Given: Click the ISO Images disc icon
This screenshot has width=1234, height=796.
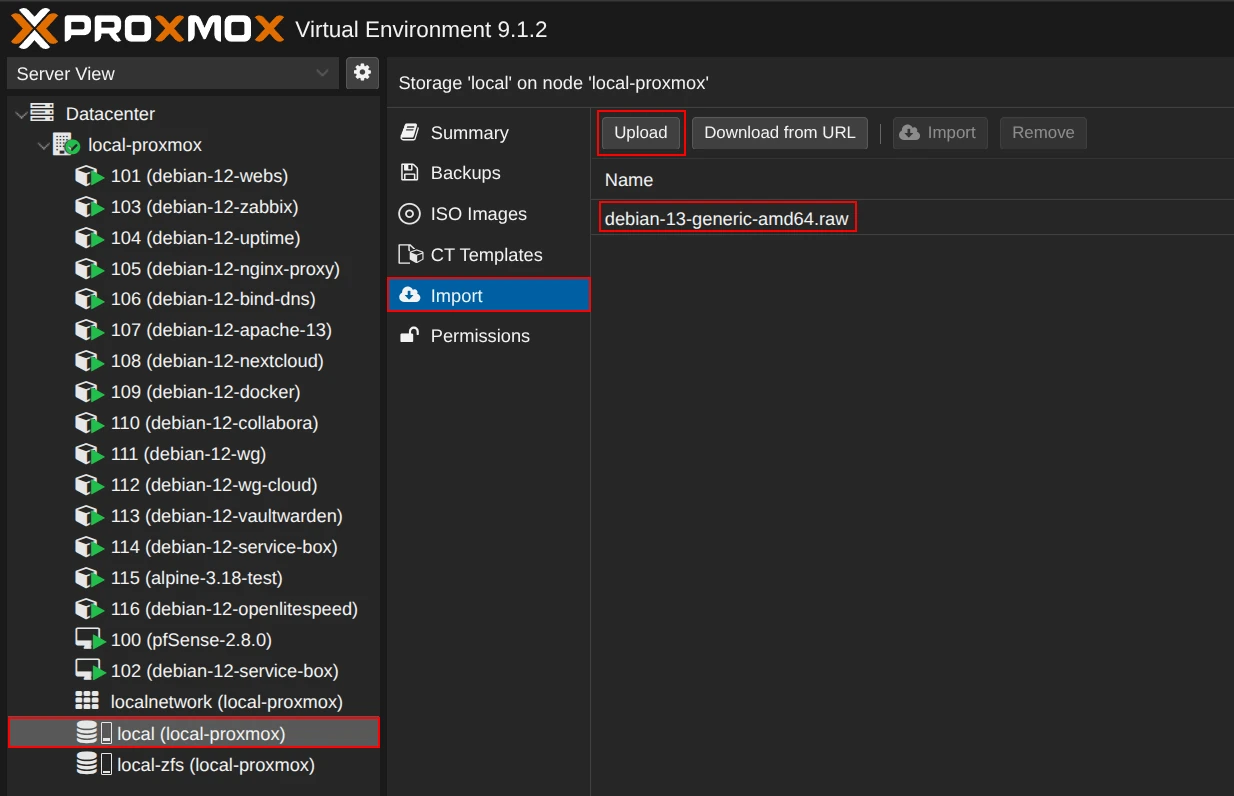Looking at the screenshot, I should click(409, 214).
